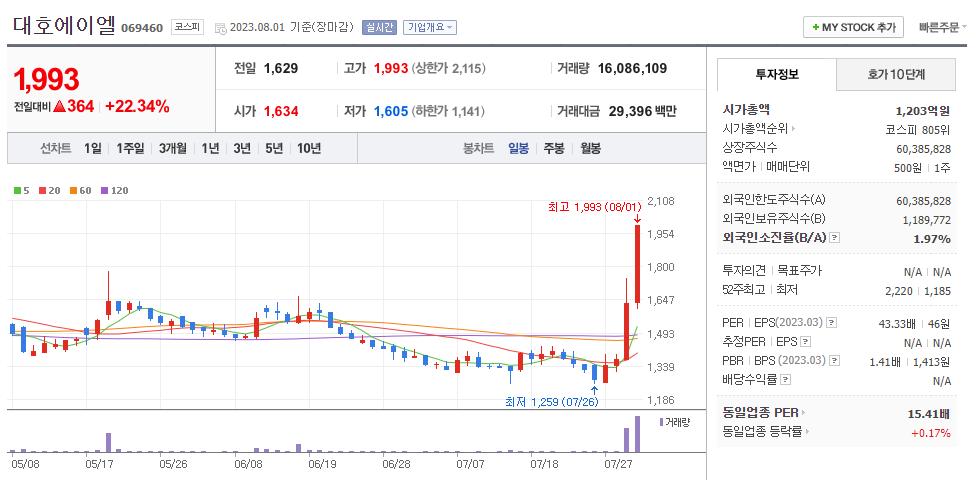This screenshot has width=976, height=480.
Task: Select the 주봉 weekly candle chart
Action: pos(554,148)
